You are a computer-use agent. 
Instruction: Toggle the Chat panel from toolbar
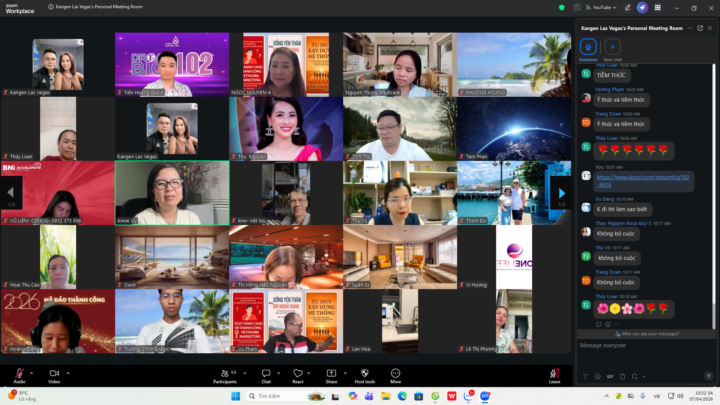pos(266,376)
